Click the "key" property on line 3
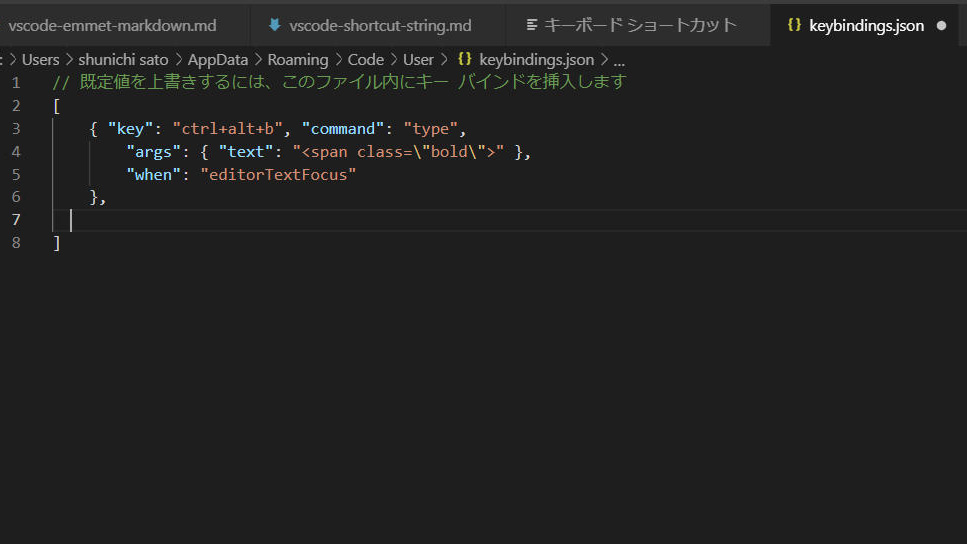The image size is (967, 544). [130, 129]
